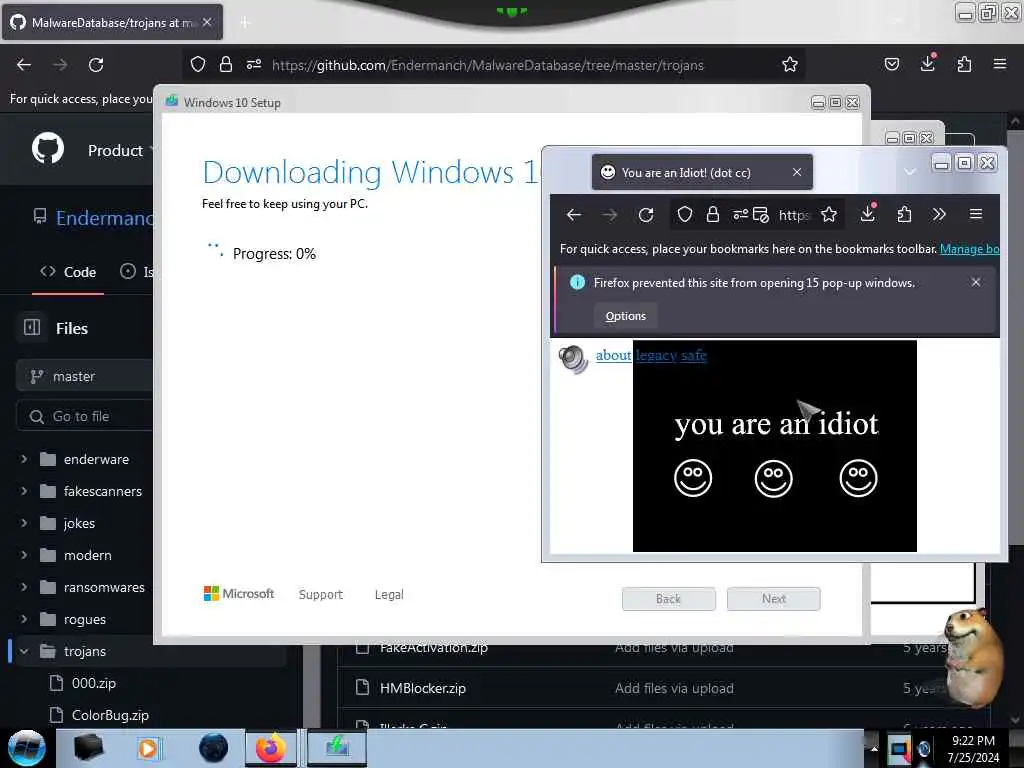Open ColorBug.zip in the file tree
Image resolution: width=1024 pixels, height=768 pixels.
click(x=110, y=715)
